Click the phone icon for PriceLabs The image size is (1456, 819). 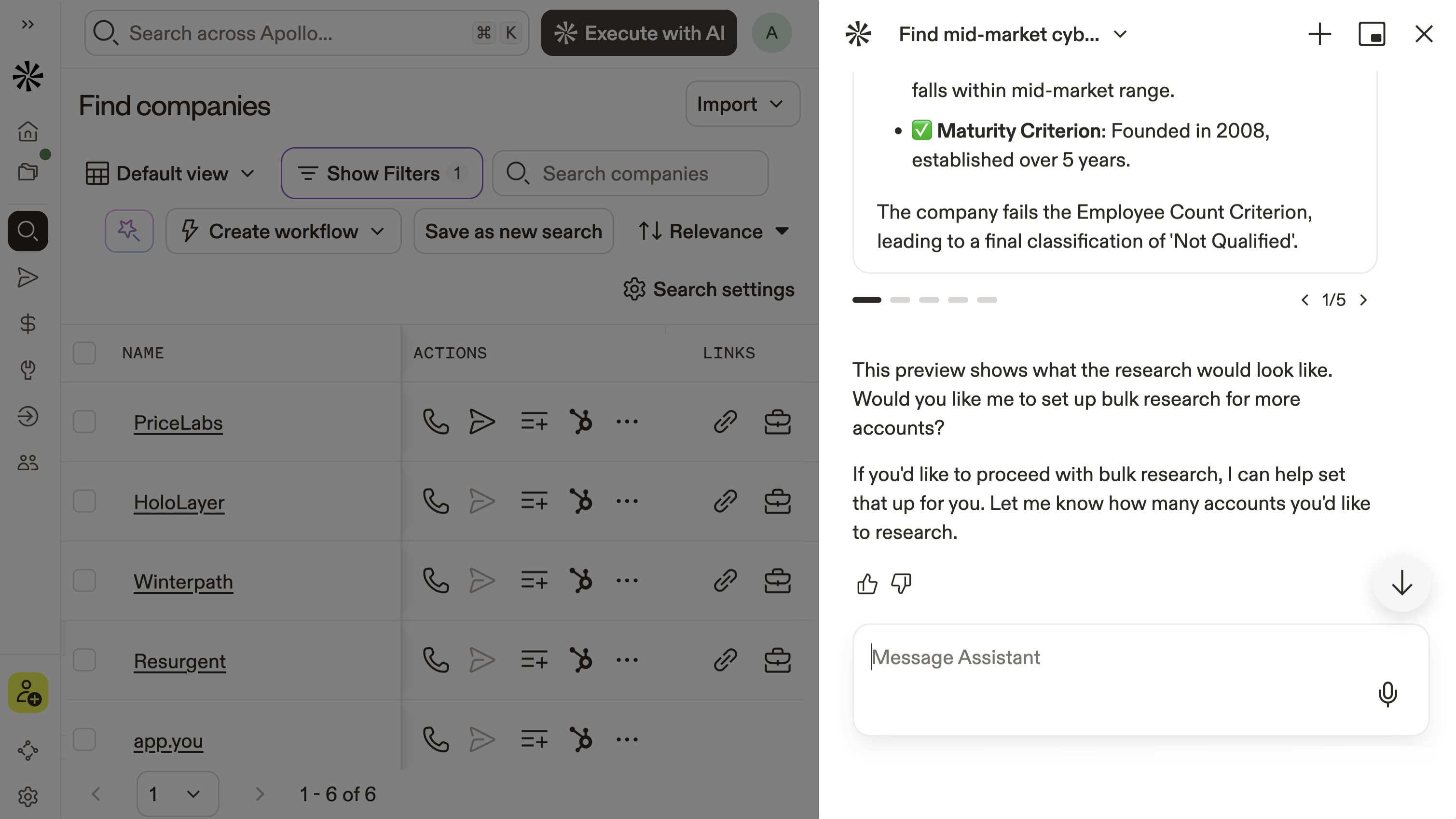tap(435, 422)
